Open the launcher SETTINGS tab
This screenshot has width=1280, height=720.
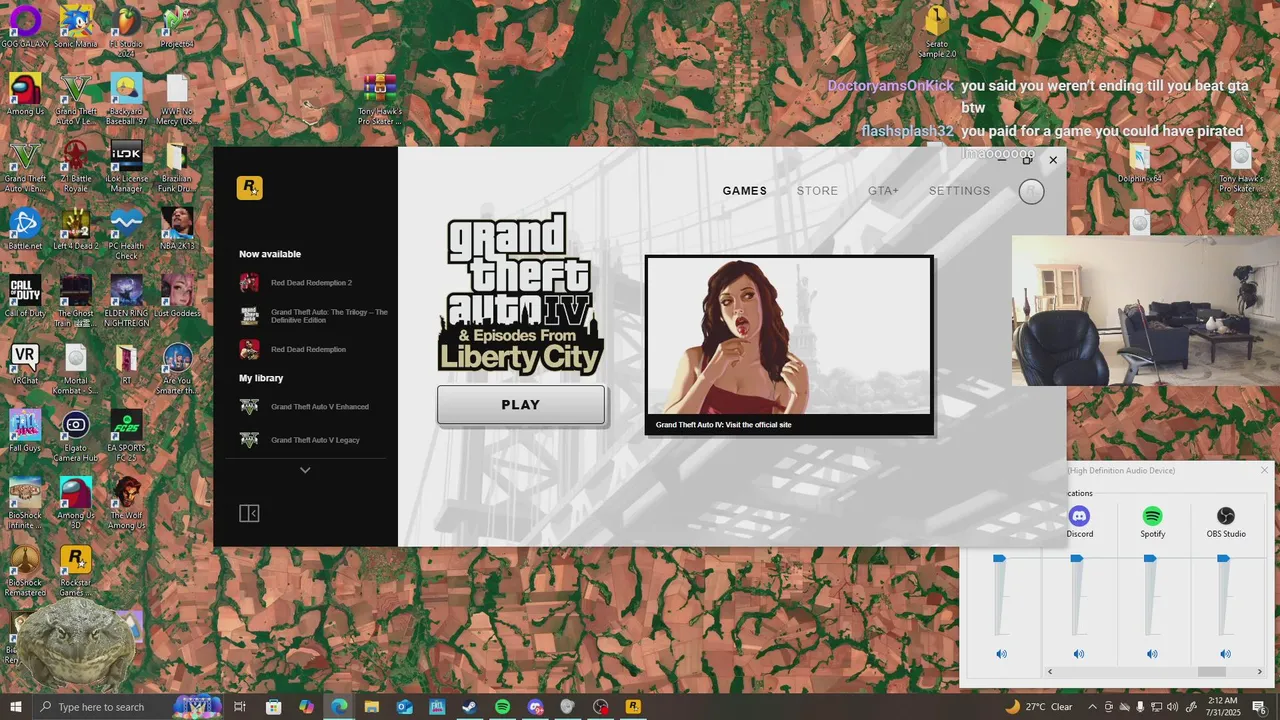click(959, 191)
